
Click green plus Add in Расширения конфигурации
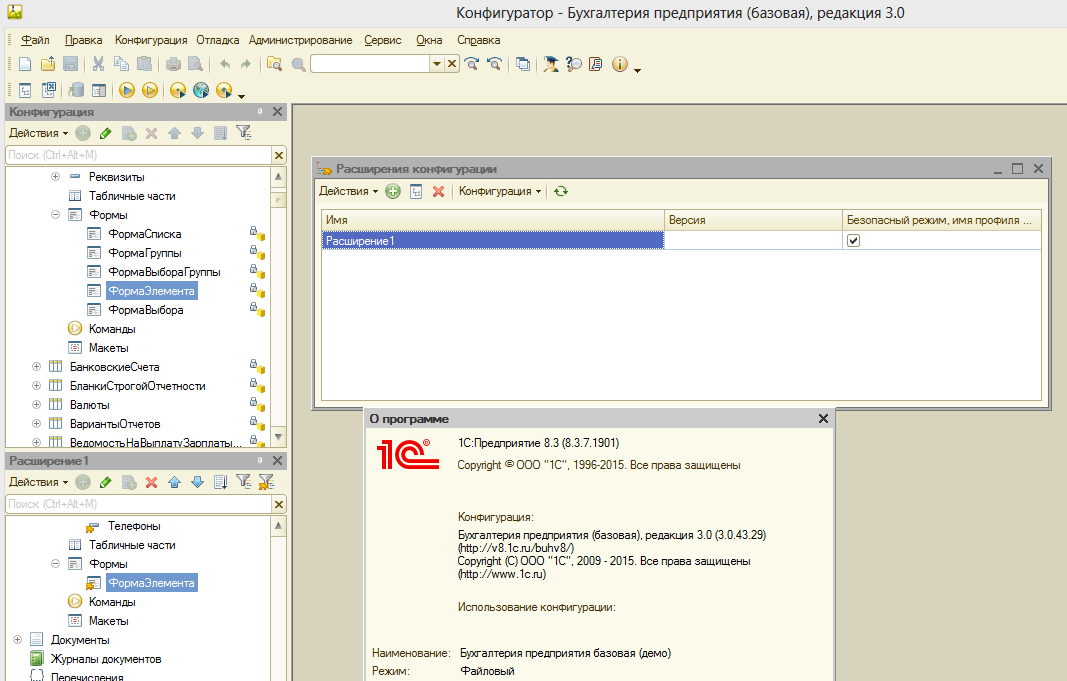tap(393, 191)
